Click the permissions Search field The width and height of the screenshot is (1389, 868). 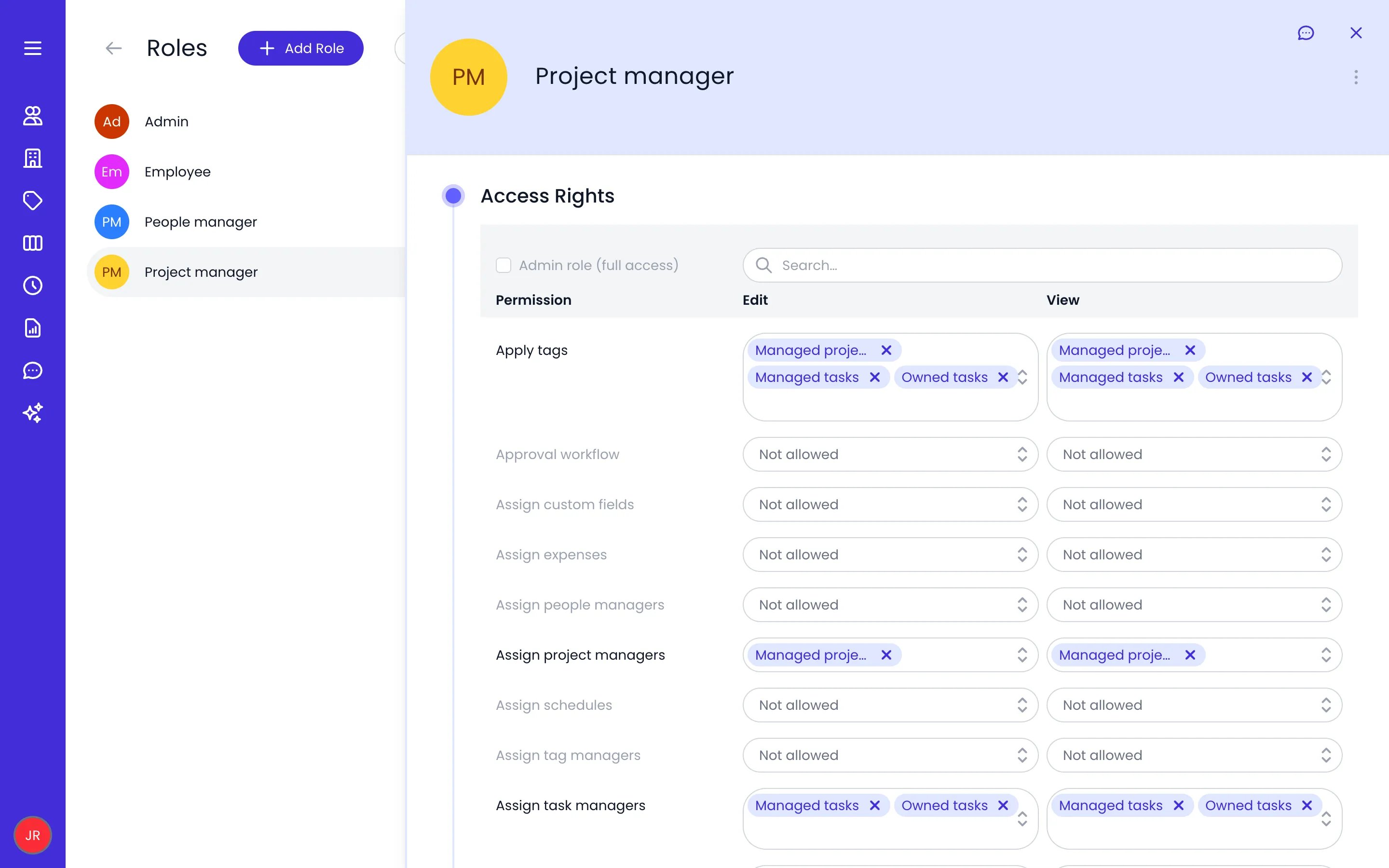[x=1042, y=265]
